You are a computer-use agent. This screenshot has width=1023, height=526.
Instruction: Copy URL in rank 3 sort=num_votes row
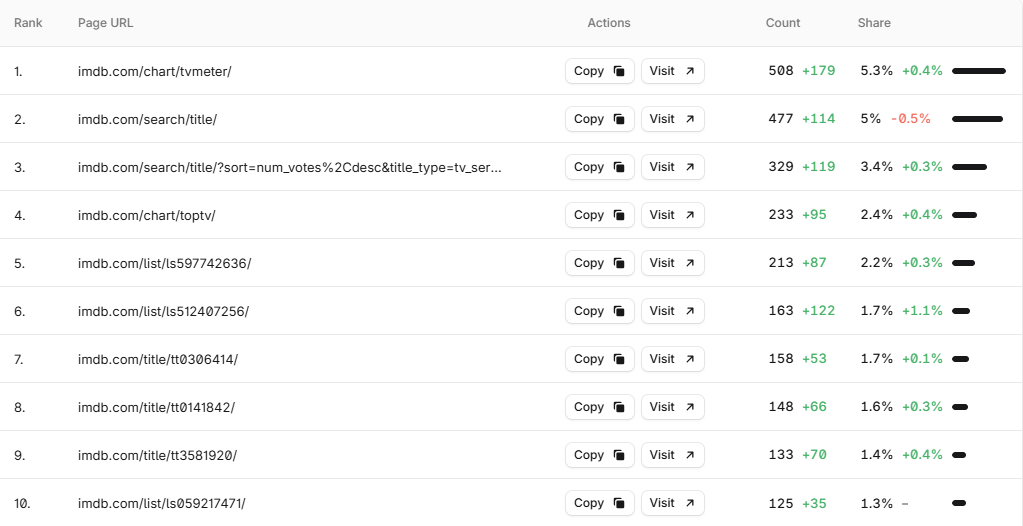[600, 167]
